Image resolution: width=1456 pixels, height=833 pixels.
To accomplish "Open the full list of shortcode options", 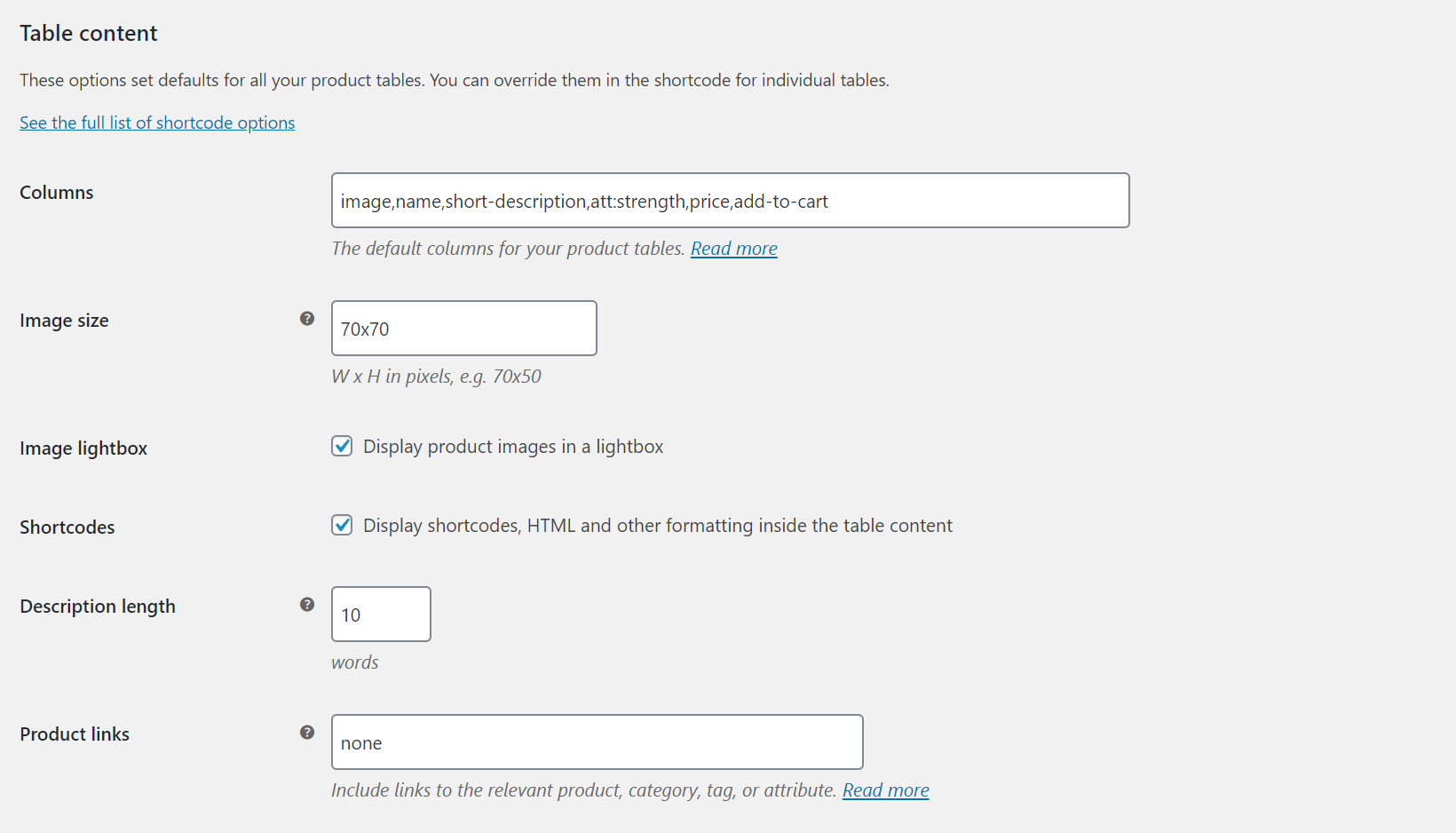I will pos(157,123).
